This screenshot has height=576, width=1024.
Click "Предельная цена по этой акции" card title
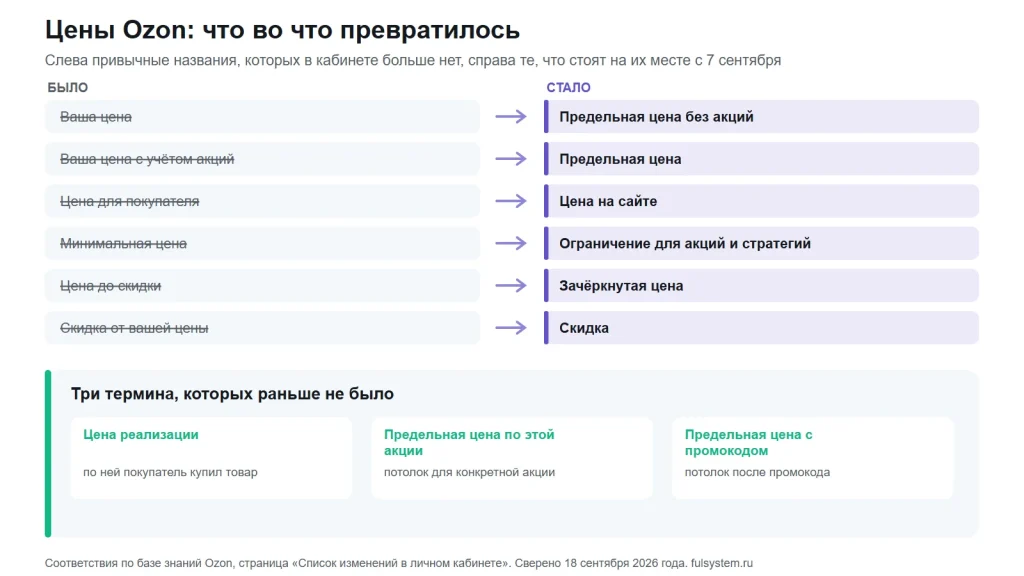(x=469, y=443)
